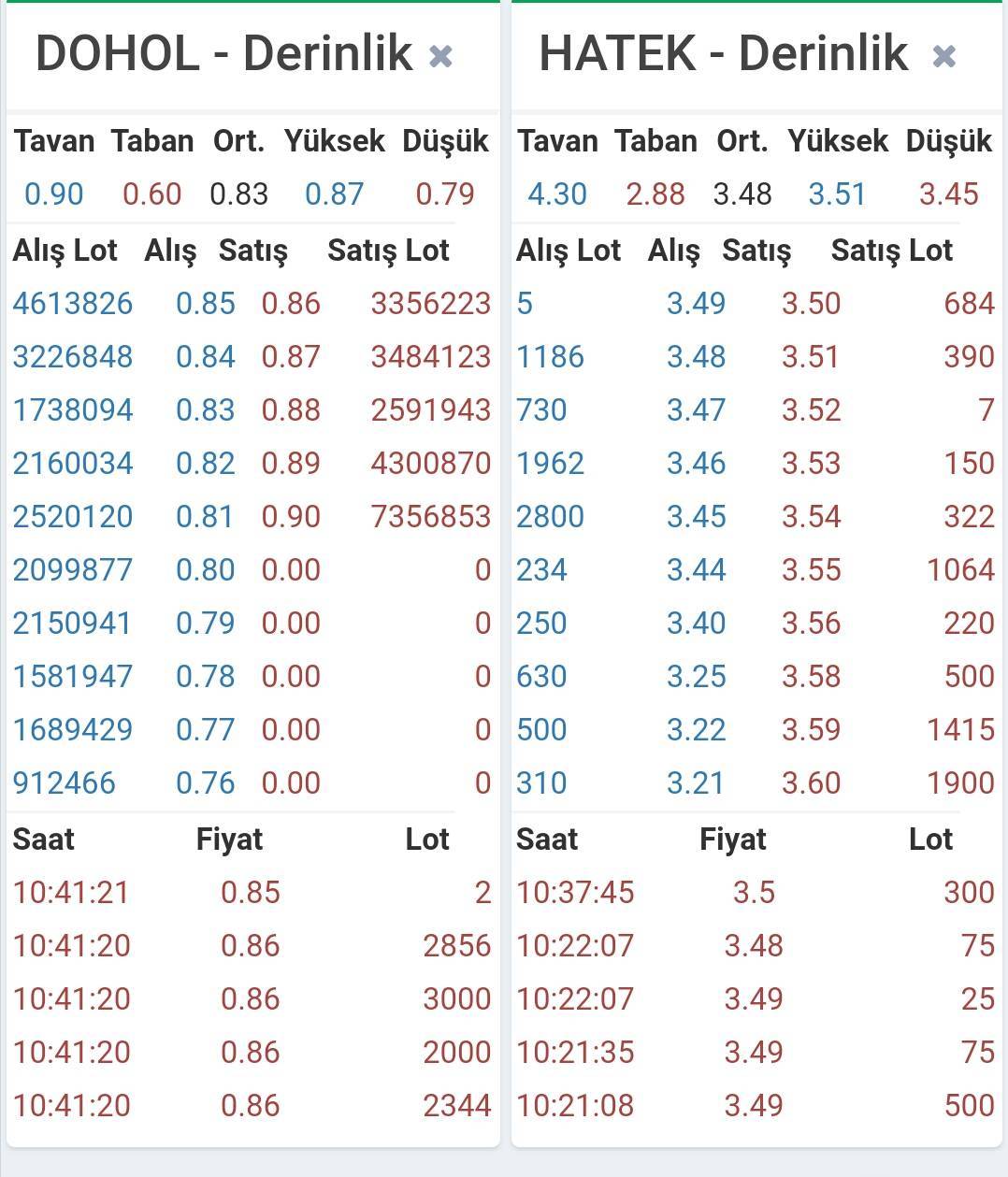
Task: Close the DOHOL Derinlik panel
Action: click(440, 57)
